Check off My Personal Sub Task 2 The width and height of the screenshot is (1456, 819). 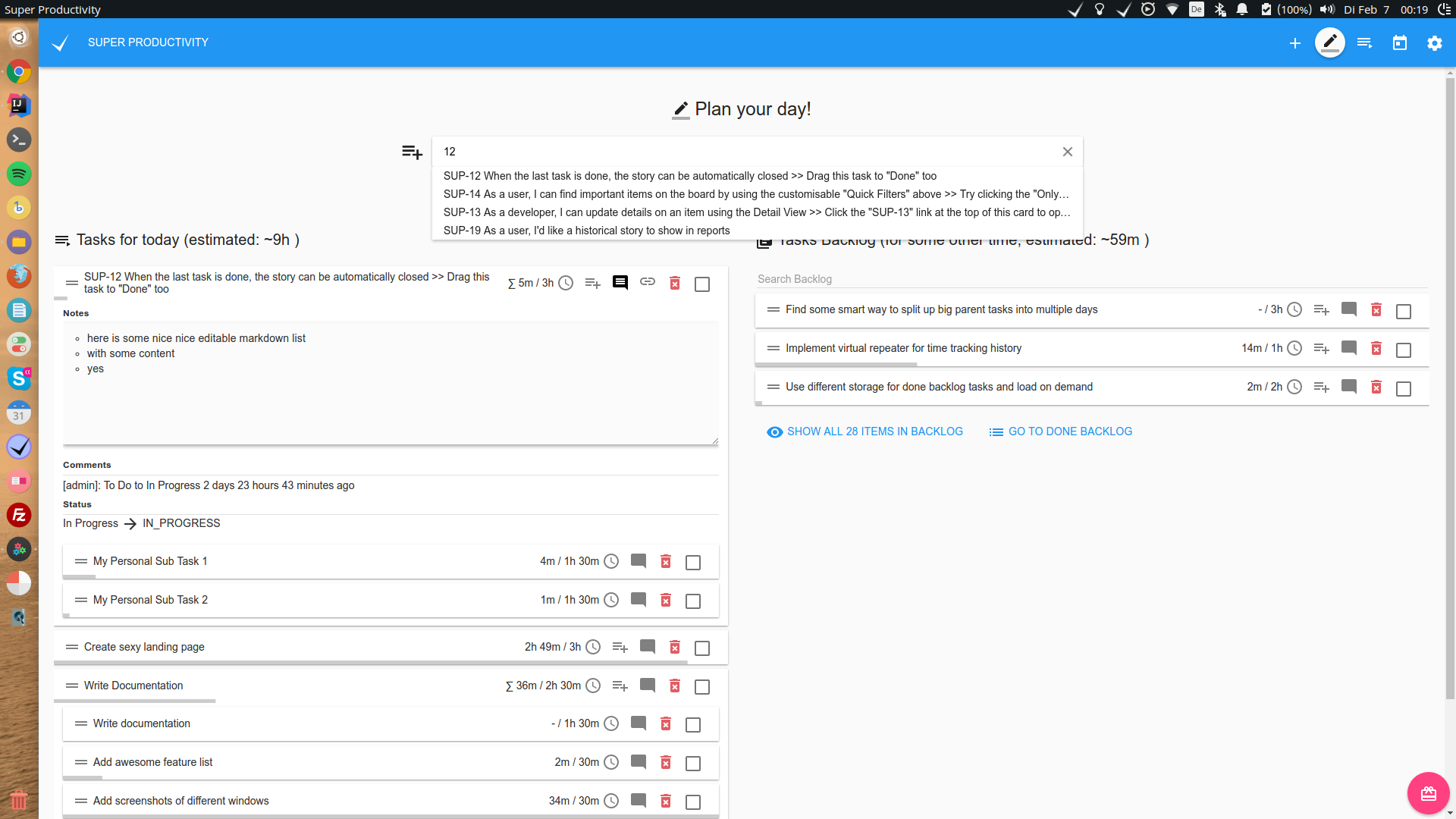point(692,601)
